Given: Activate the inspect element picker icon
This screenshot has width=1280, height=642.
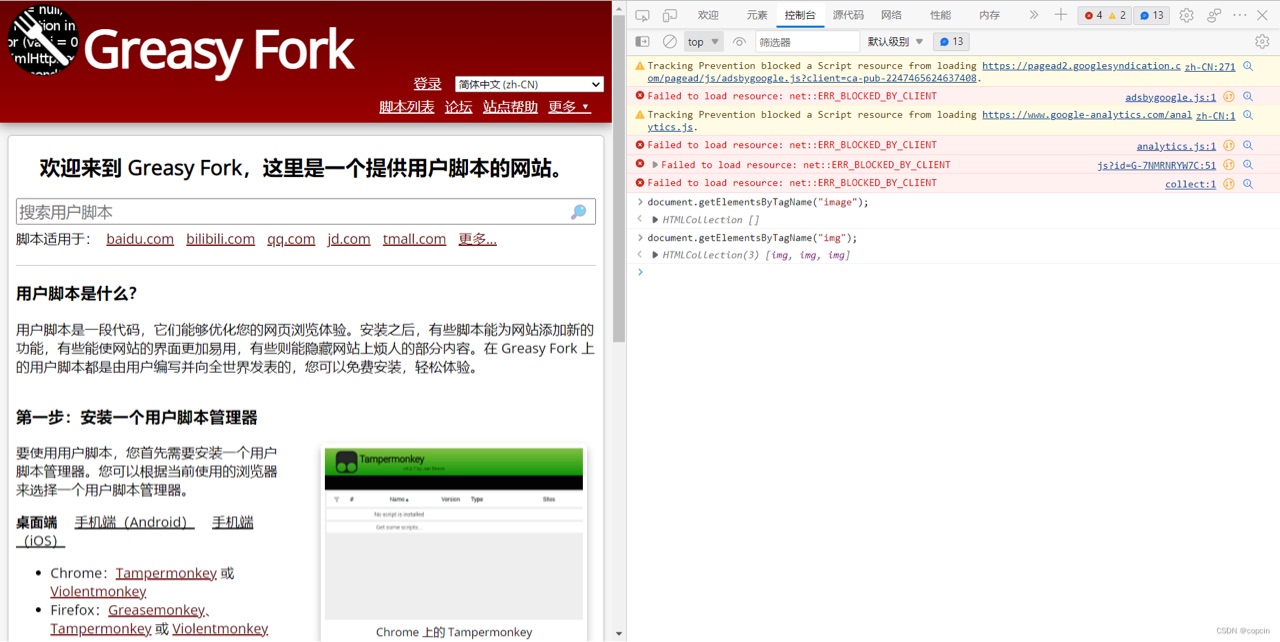Looking at the screenshot, I should tap(643, 15).
